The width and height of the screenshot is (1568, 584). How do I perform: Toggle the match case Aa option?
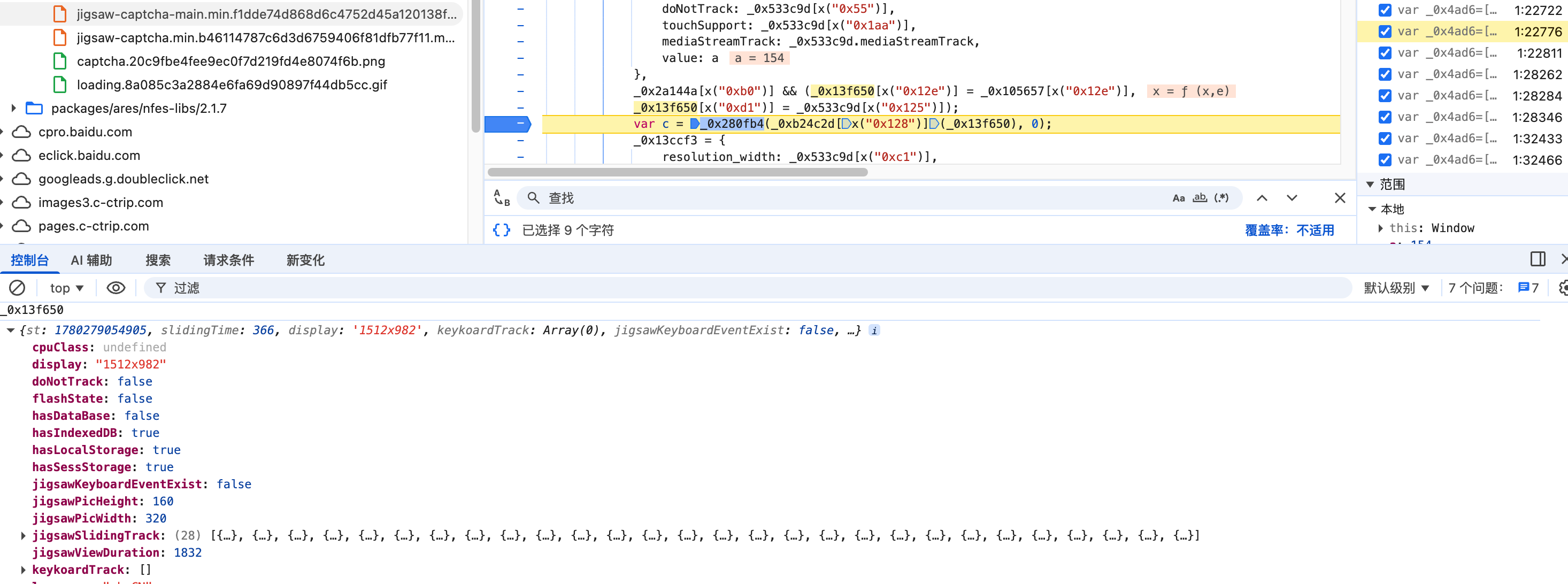pyautogui.click(x=1179, y=198)
